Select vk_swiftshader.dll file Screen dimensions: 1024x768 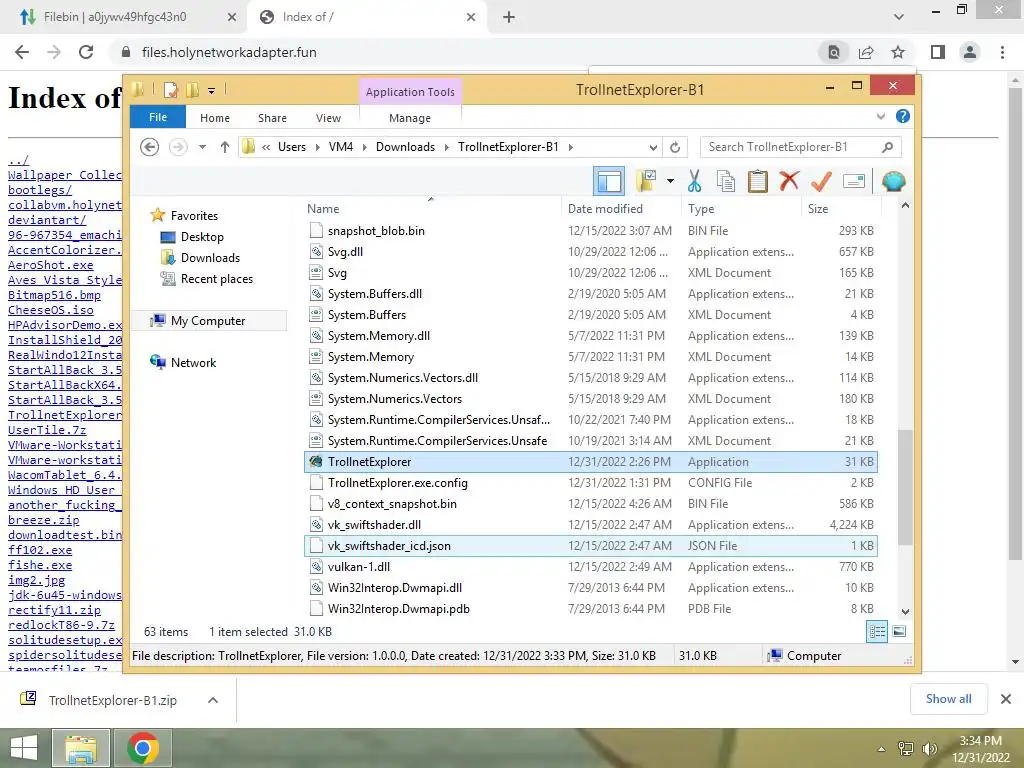pos(591,524)
